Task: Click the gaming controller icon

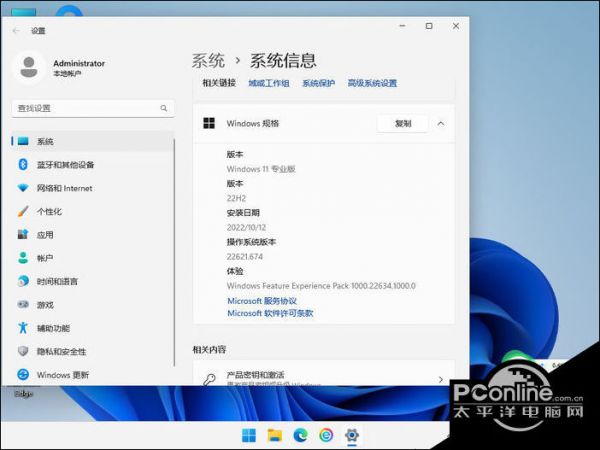Action: pos(23,305)
